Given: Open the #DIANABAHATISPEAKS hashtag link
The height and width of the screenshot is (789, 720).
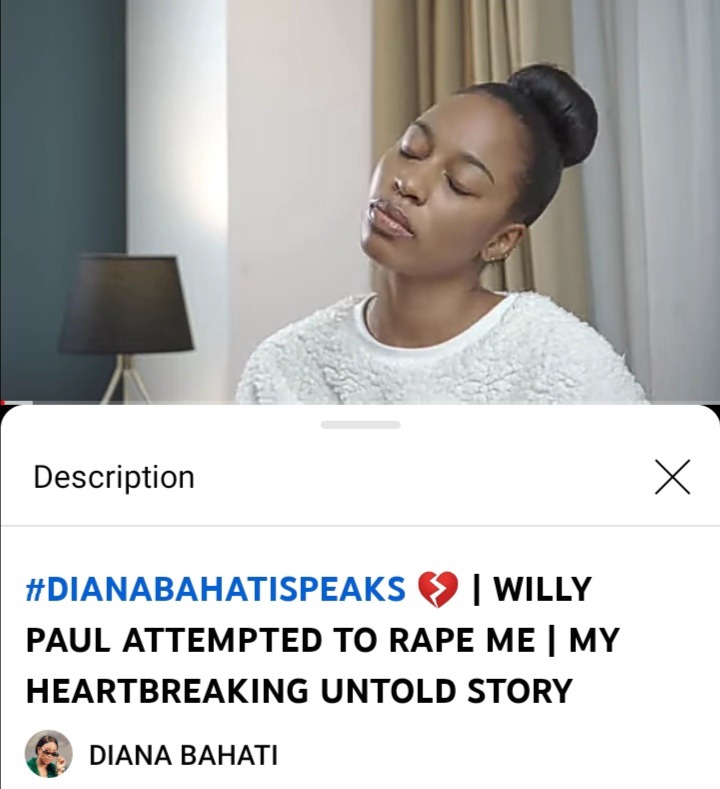Looking at the screenshot, I should tap(215, 589).
